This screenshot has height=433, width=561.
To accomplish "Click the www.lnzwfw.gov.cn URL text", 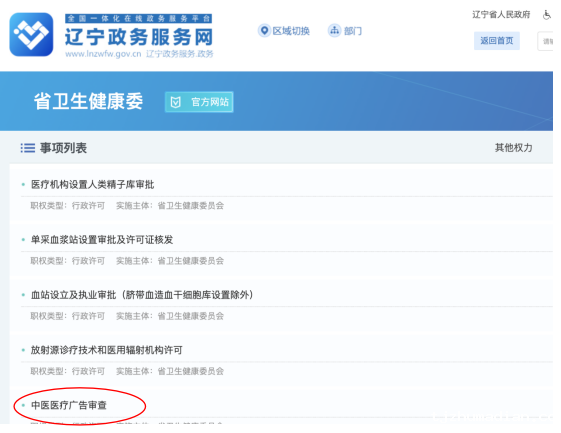I will [103, 54].
